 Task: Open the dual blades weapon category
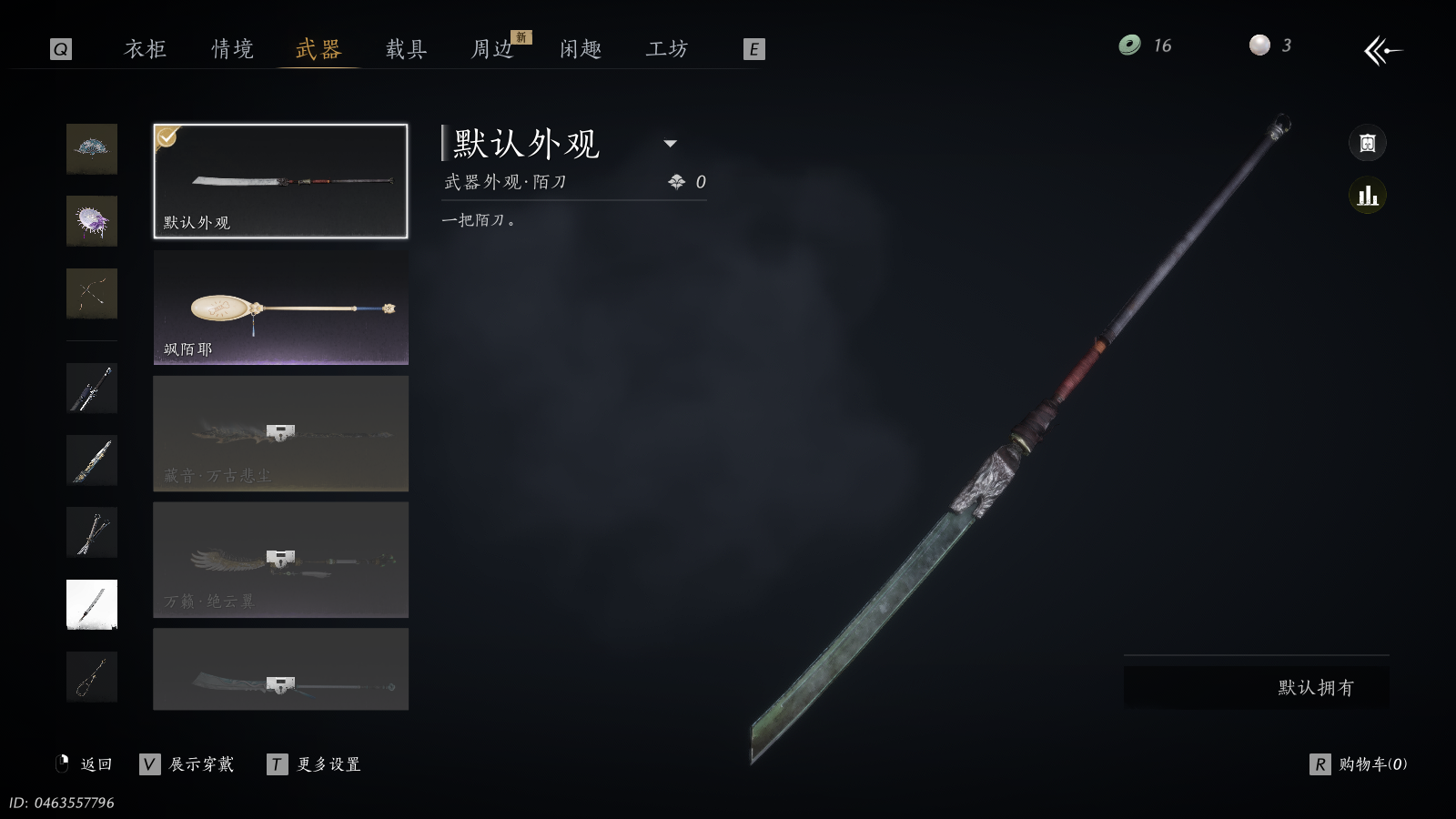pyautogui.click(x=92, y=532)
